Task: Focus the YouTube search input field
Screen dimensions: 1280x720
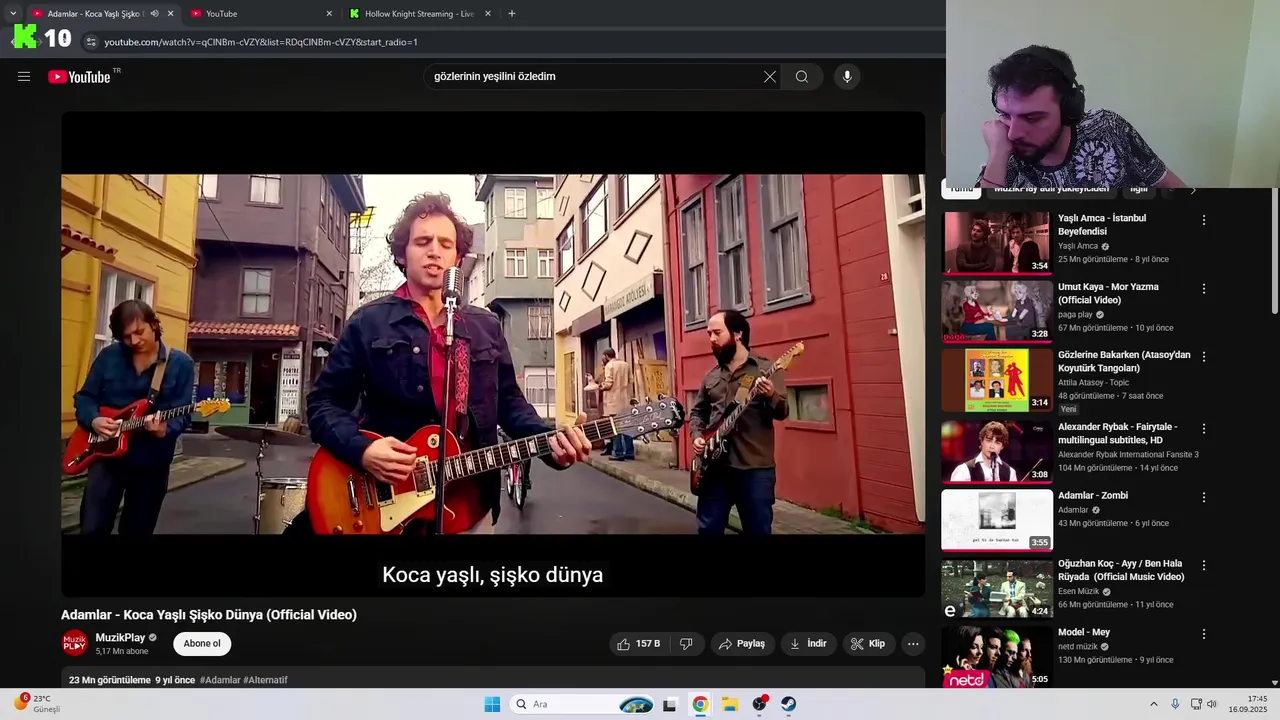Action: tap(594, 77)
